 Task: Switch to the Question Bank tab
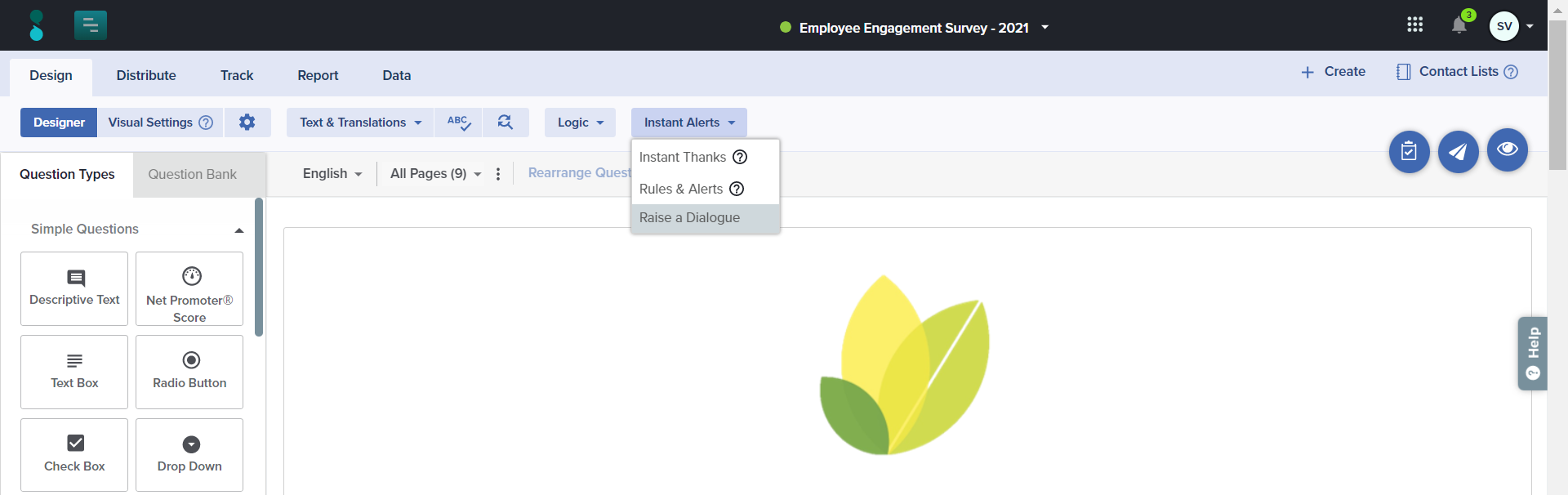[192, 175]
